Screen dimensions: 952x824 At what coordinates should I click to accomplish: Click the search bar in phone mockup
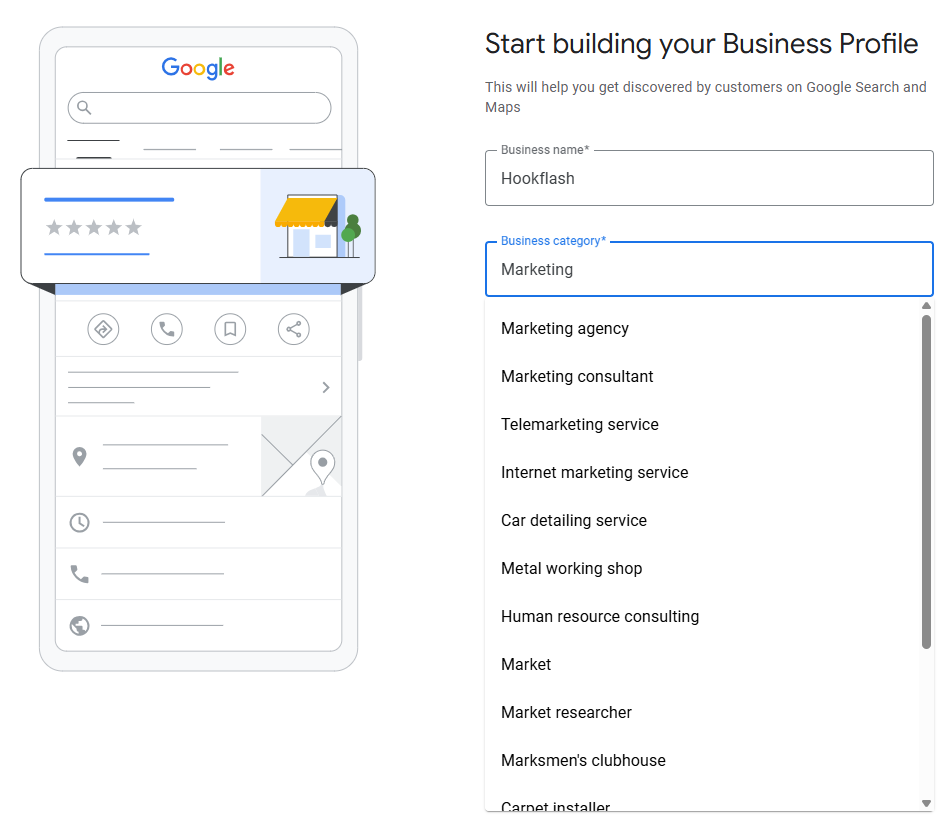coord(200,108)
